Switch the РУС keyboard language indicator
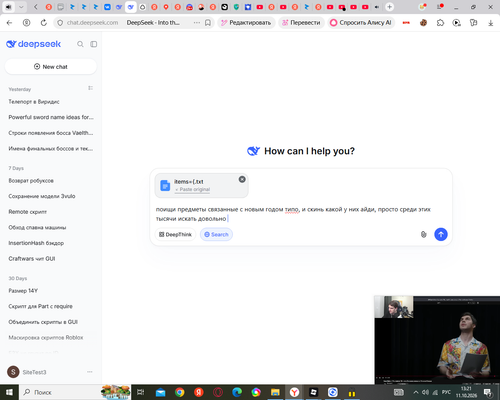500x400 pixels. tap(446, 392)
